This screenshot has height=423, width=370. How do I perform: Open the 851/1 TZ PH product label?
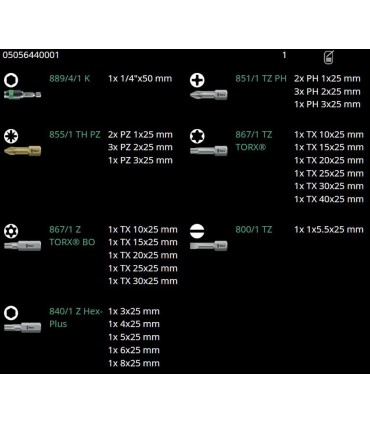(261, 79)
